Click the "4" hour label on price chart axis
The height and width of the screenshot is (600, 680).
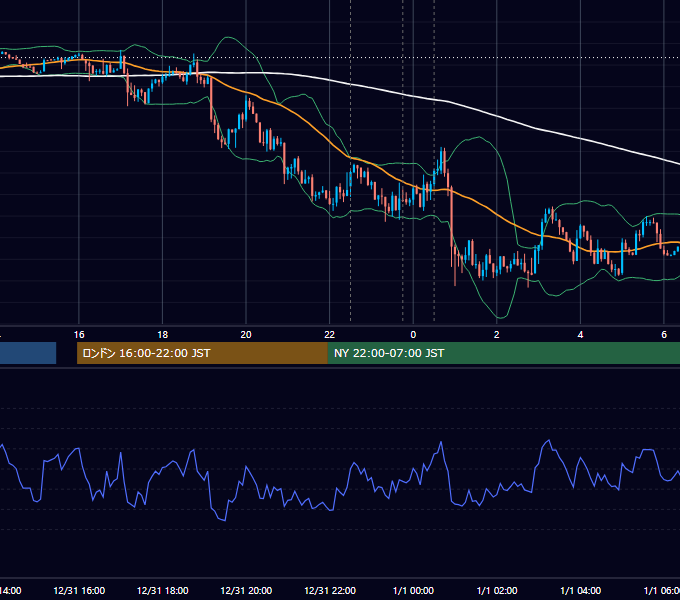coord(580,335)
